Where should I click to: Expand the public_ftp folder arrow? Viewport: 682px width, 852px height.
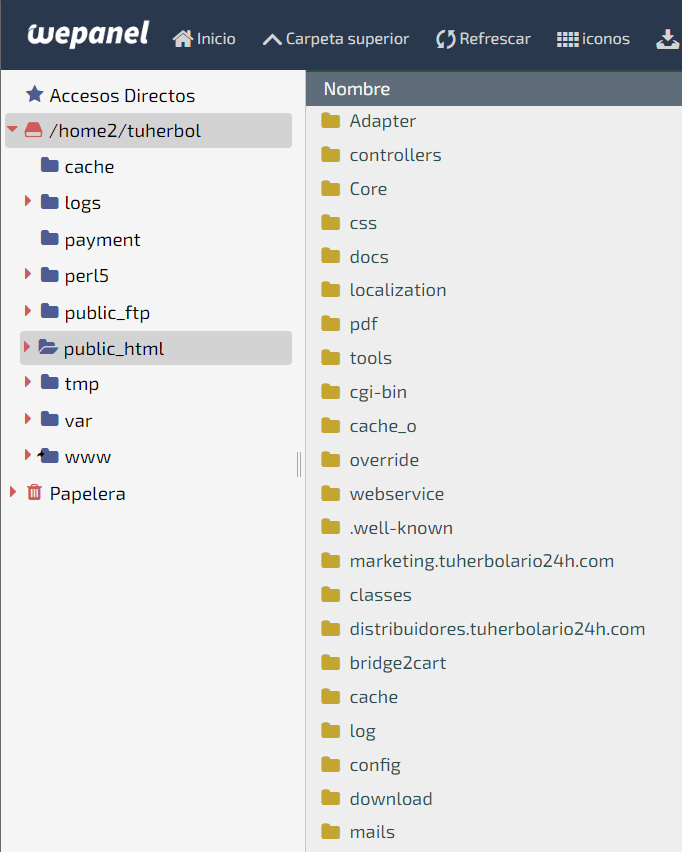pyautogui.click(x=27, y=310)
